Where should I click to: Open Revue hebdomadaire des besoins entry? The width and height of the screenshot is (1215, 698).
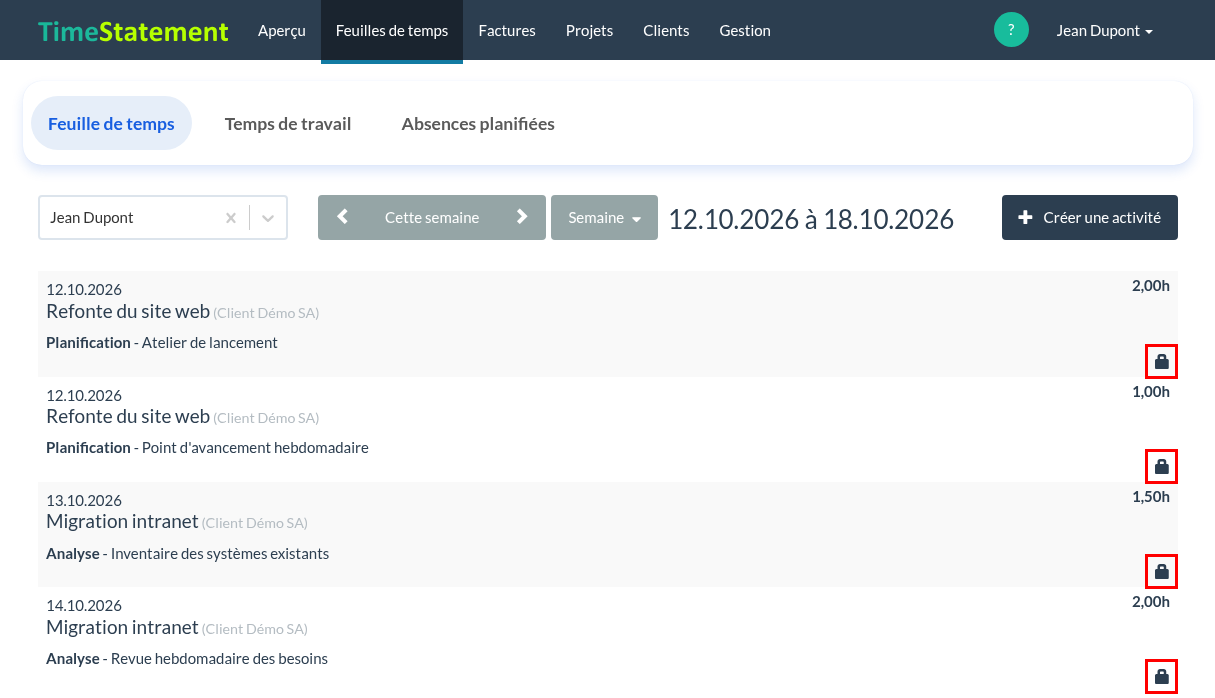[608, 641]
